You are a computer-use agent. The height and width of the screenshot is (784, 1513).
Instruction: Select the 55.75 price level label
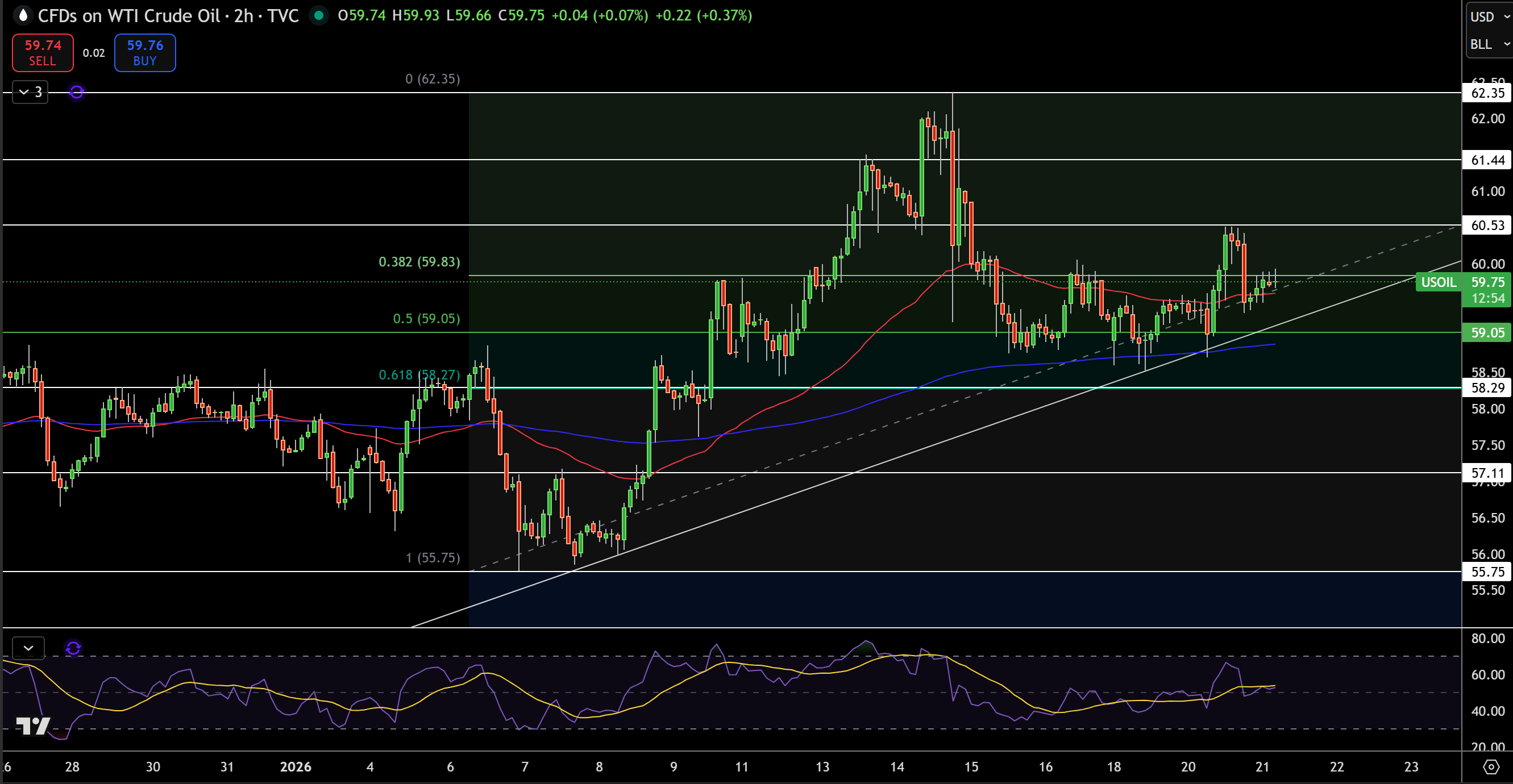pyautogui.click(x=1487, y=572)
